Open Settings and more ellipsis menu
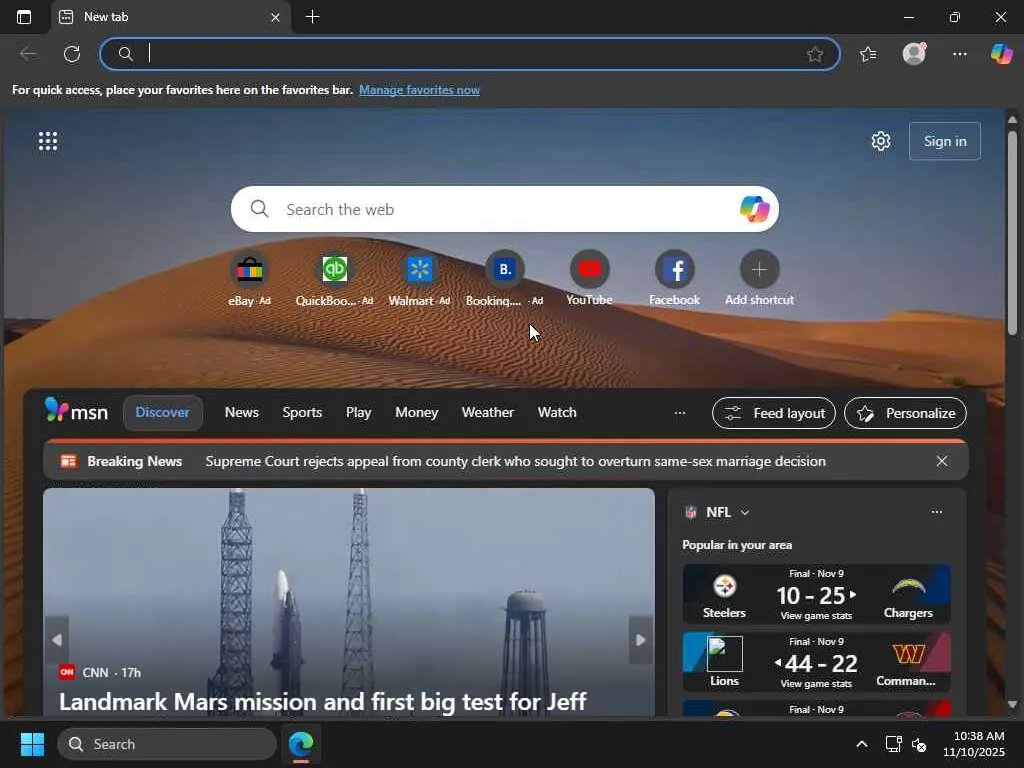The height and width of the screenshot is (768, 1024). coord(959,54)
